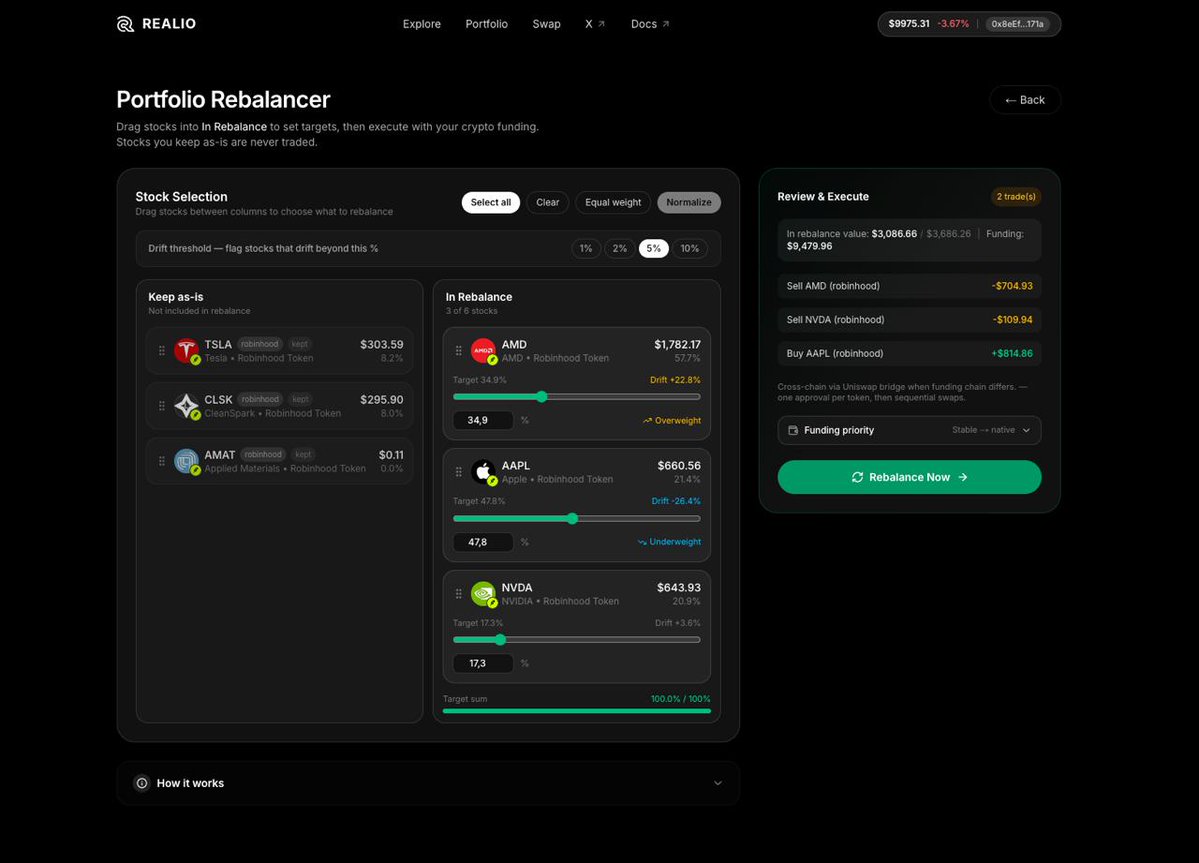The height and width of the screenshot is (863, 1199).
Task: Click the CLSK CleanSpark logo icon
Action: click(x=186, y=405)
